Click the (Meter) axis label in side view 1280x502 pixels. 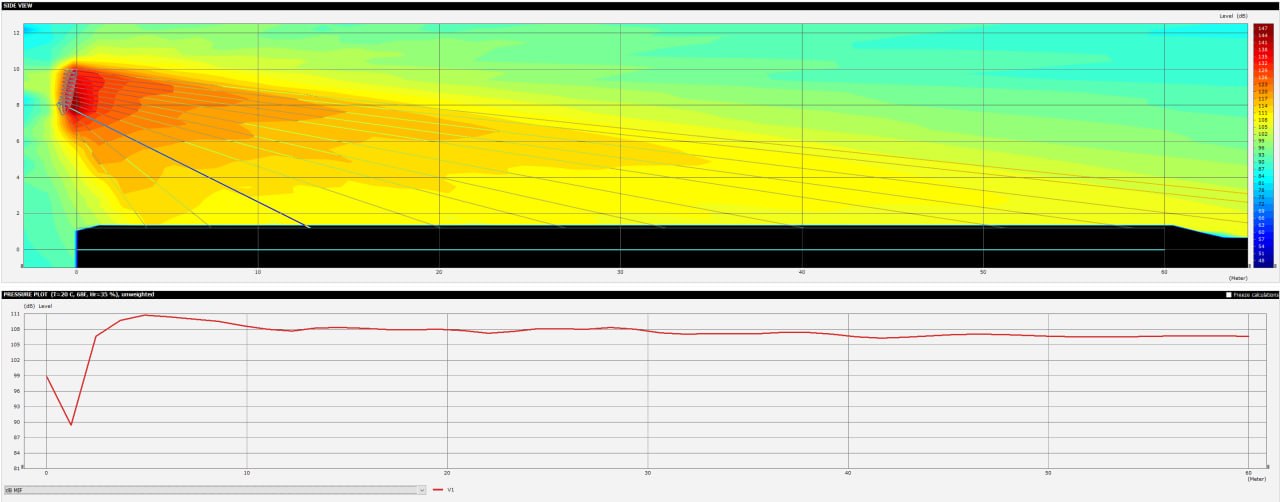(x=1238, y=277)
